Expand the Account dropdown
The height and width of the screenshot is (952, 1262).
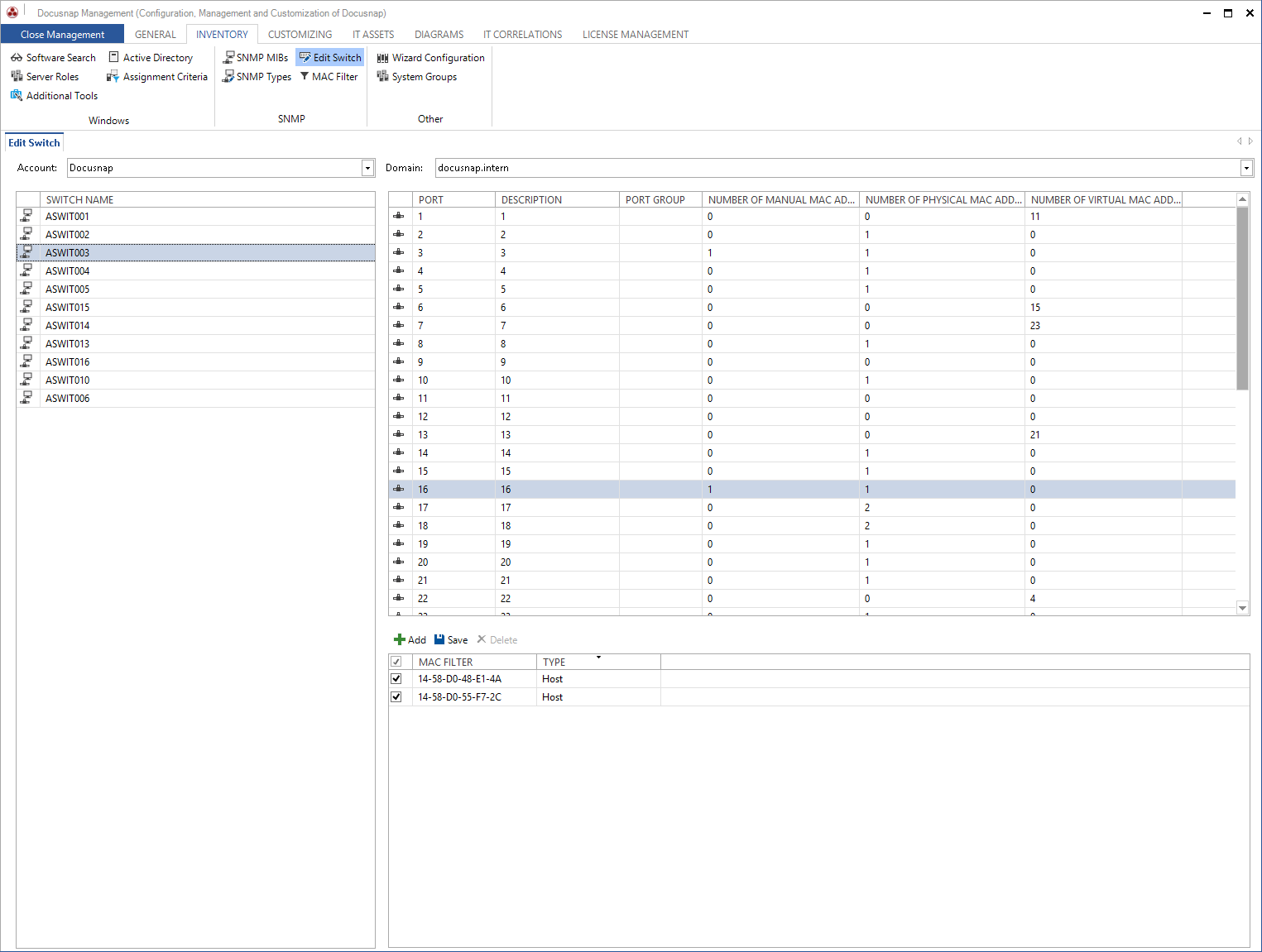(x=367, y=168)
